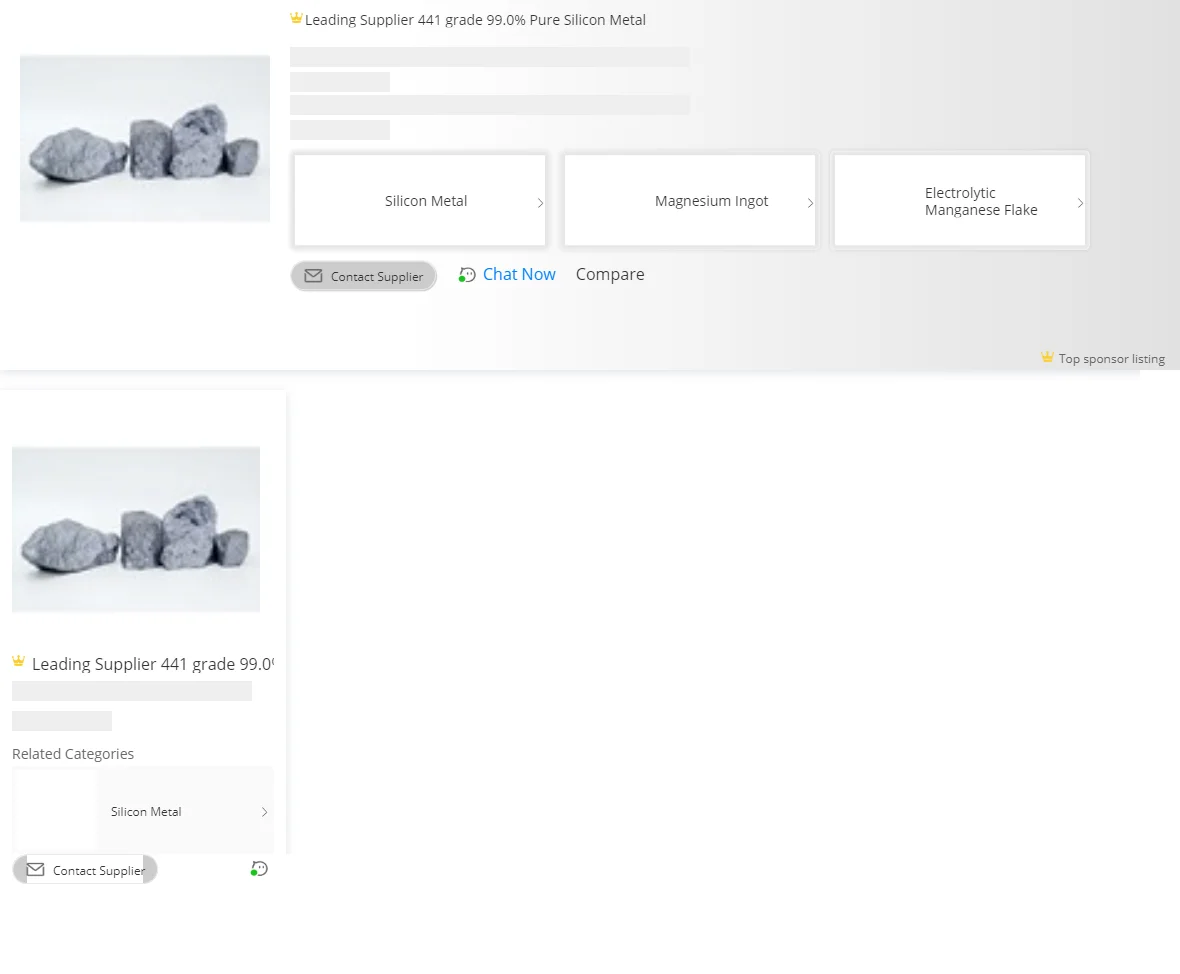Click the chat bubble icon beside Chat Now

tap(467, 275)
